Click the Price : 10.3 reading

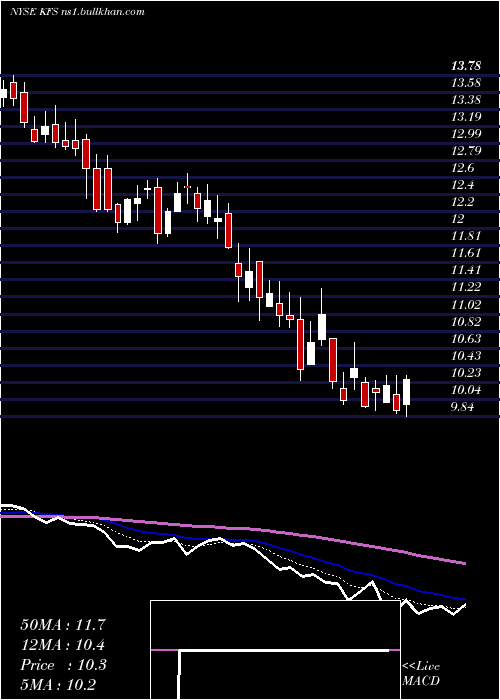tap(63, 665)
